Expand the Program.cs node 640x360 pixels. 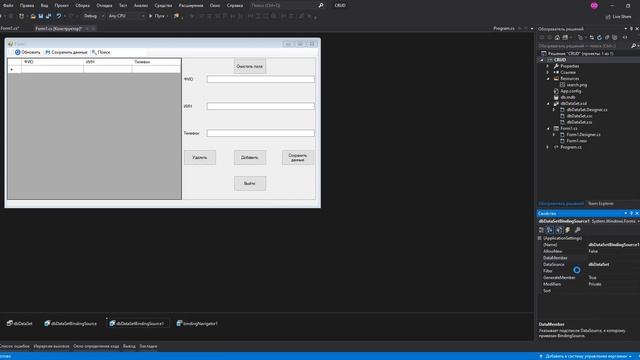[548, 147]
